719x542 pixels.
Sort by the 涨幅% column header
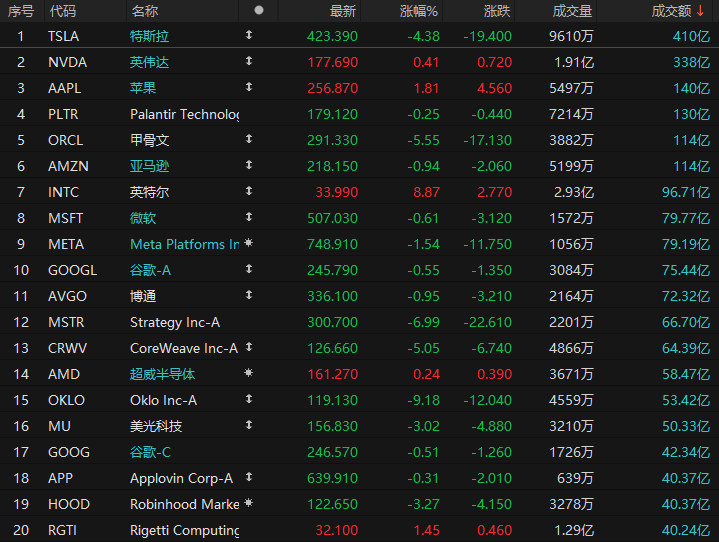click(418, 11)
